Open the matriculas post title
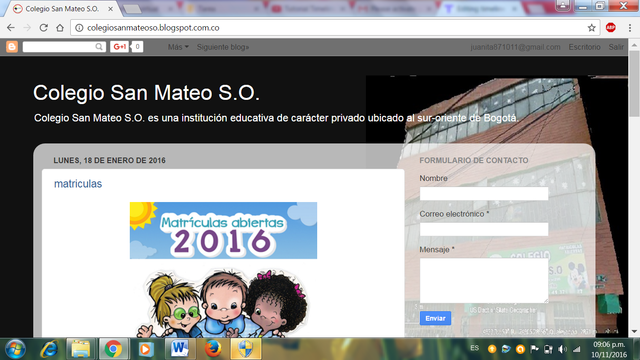Image resolution: width=640 pixels, height=360 pixels. click(x=78, y=184)
